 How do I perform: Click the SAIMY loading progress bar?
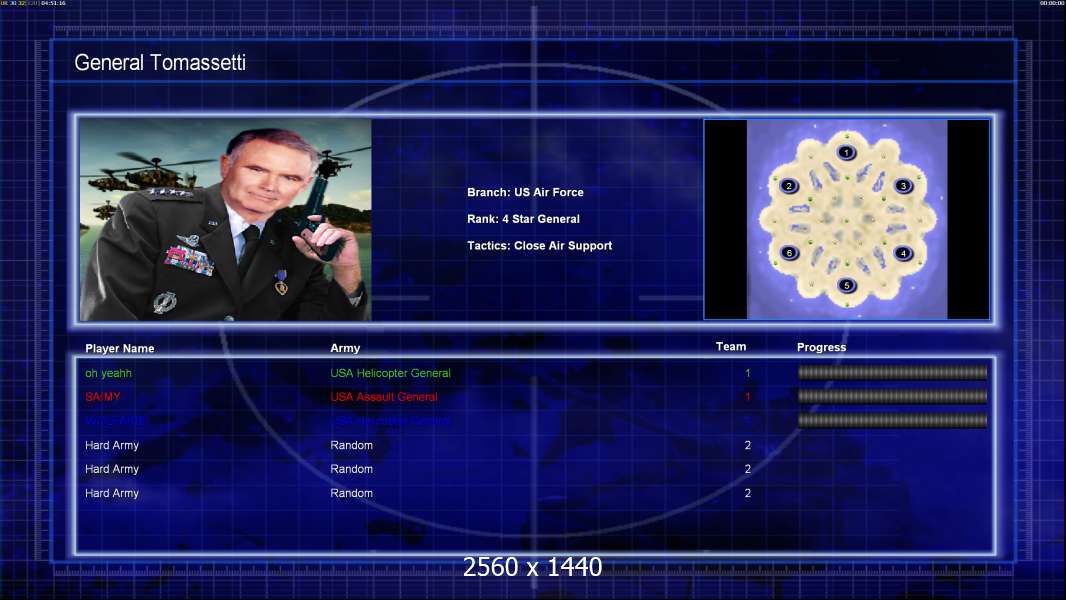[x=892, y=396]
